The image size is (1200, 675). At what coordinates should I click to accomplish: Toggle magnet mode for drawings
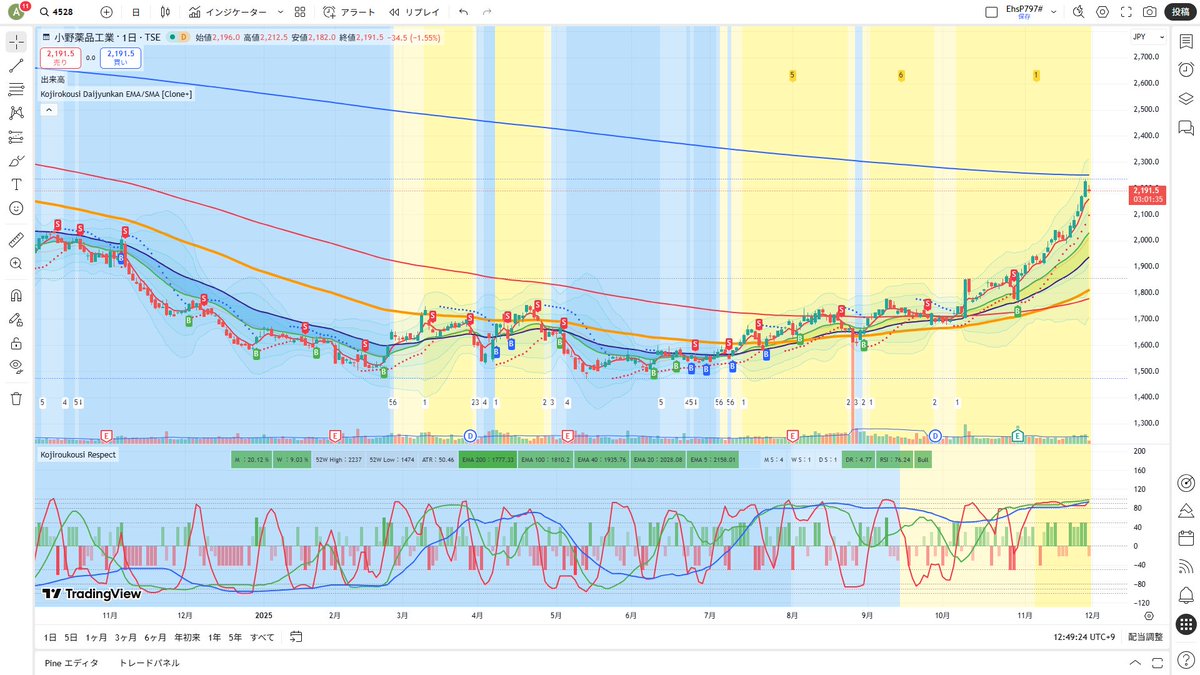[16, 296]
